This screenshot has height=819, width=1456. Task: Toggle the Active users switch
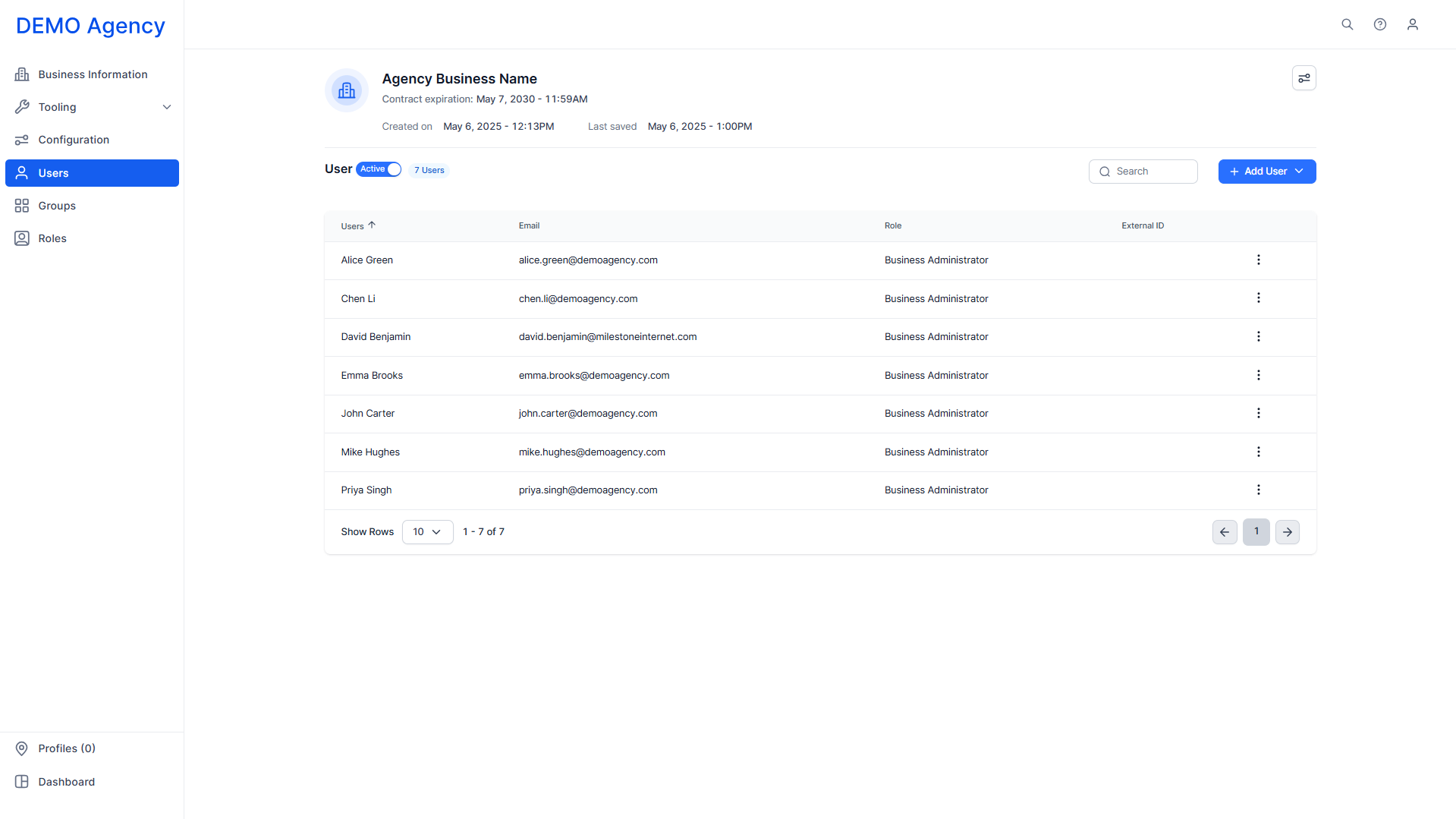click(379, 169)
